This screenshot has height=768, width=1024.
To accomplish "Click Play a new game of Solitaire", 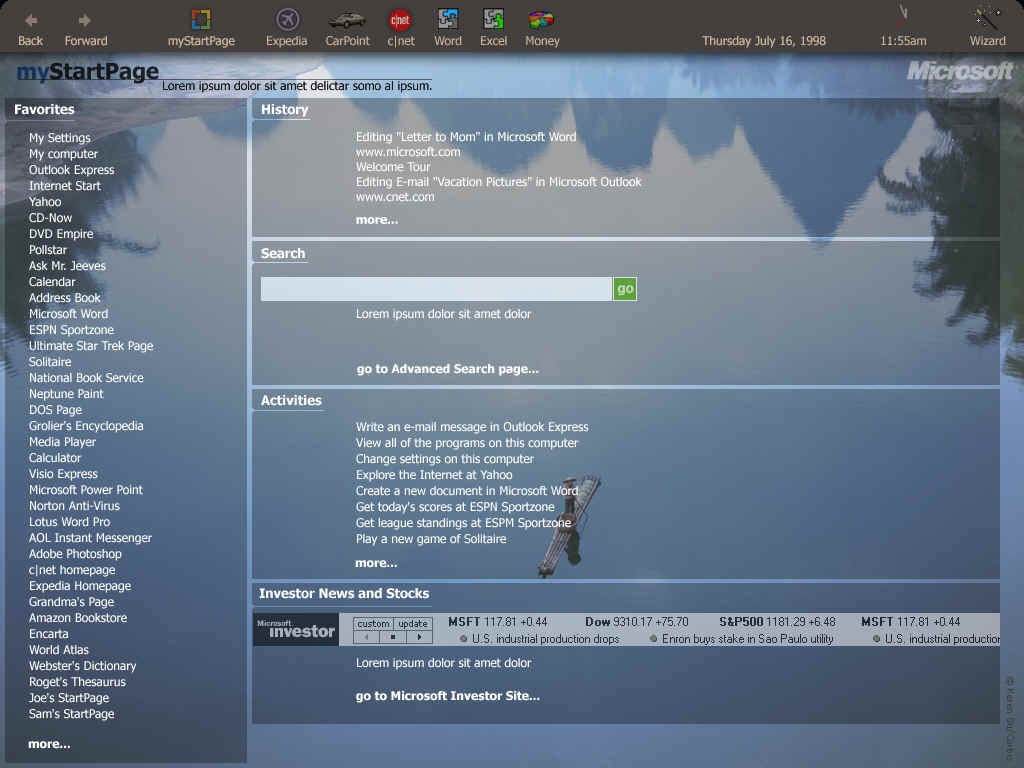I will 430,539.
